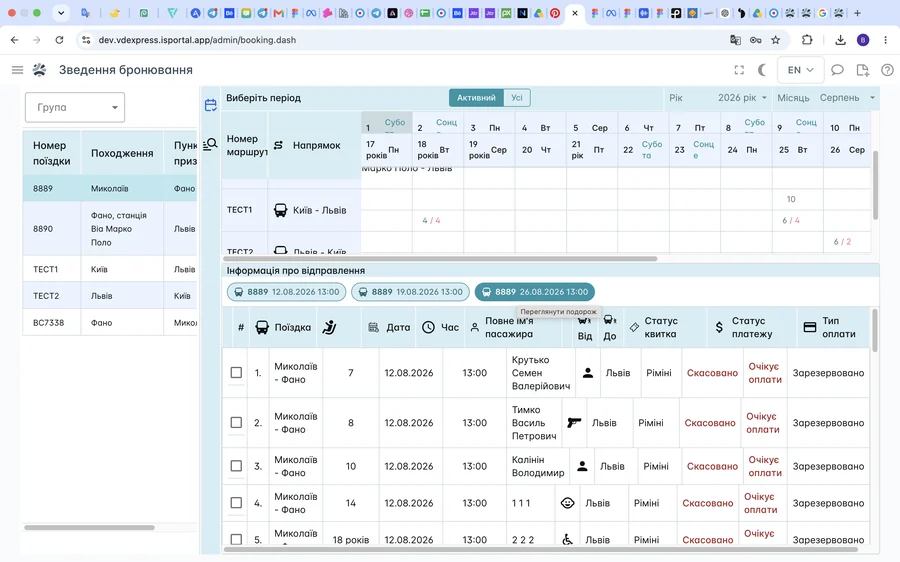Viewport: 900px width, 562px height.
Task: Open the Група dropdown
Action: pos(75,107)
